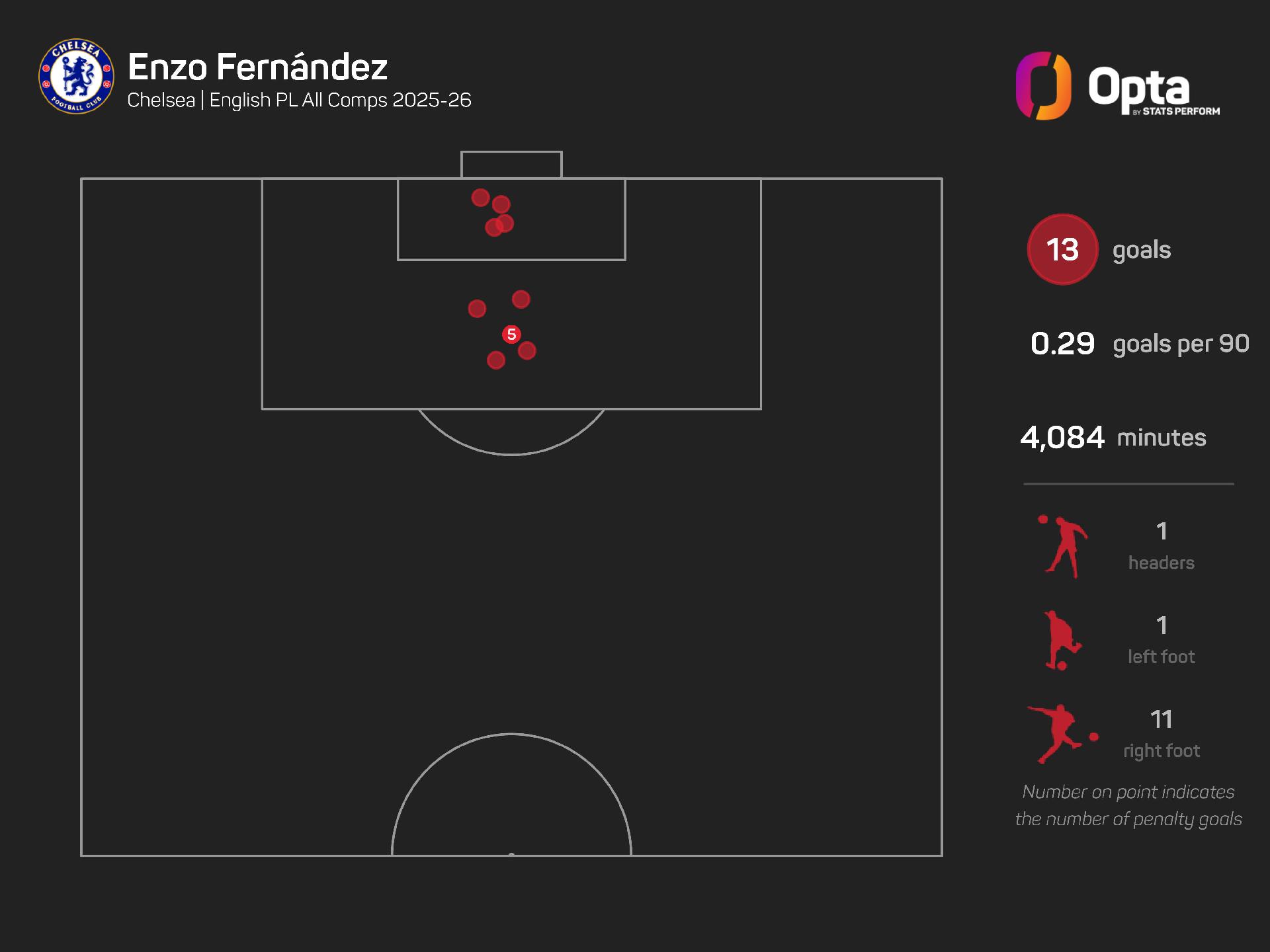Click the Enzo Fernández title
1270x952 pixels.
(x=257, y=67)
